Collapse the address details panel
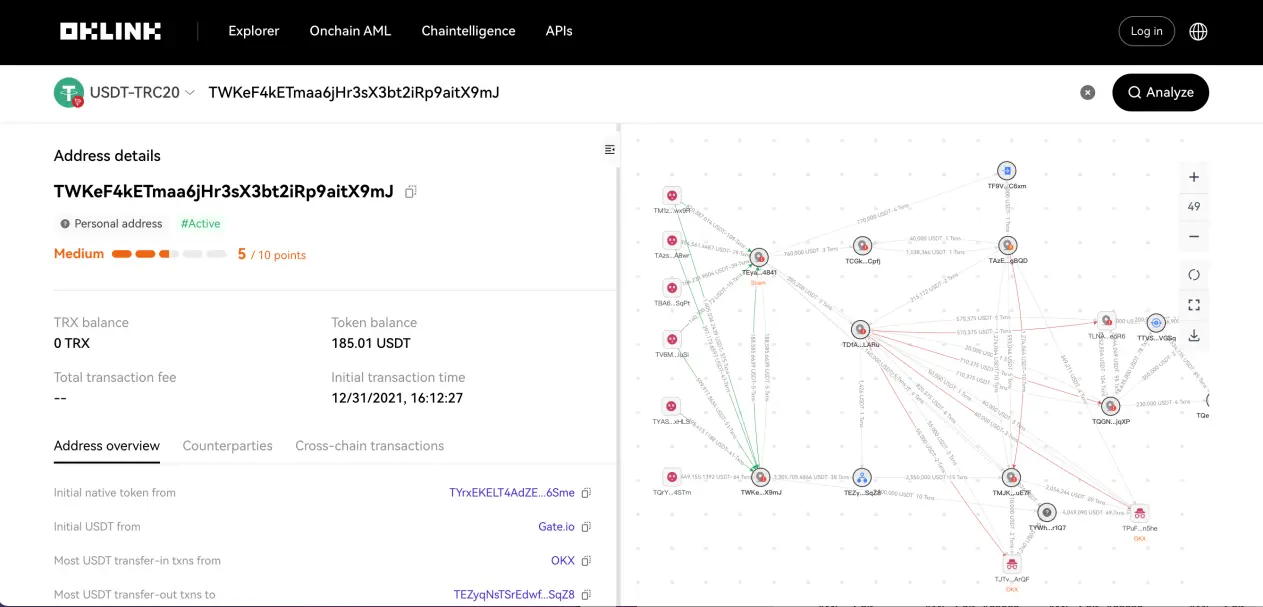 pyautogui.click(x=610, y=150)
